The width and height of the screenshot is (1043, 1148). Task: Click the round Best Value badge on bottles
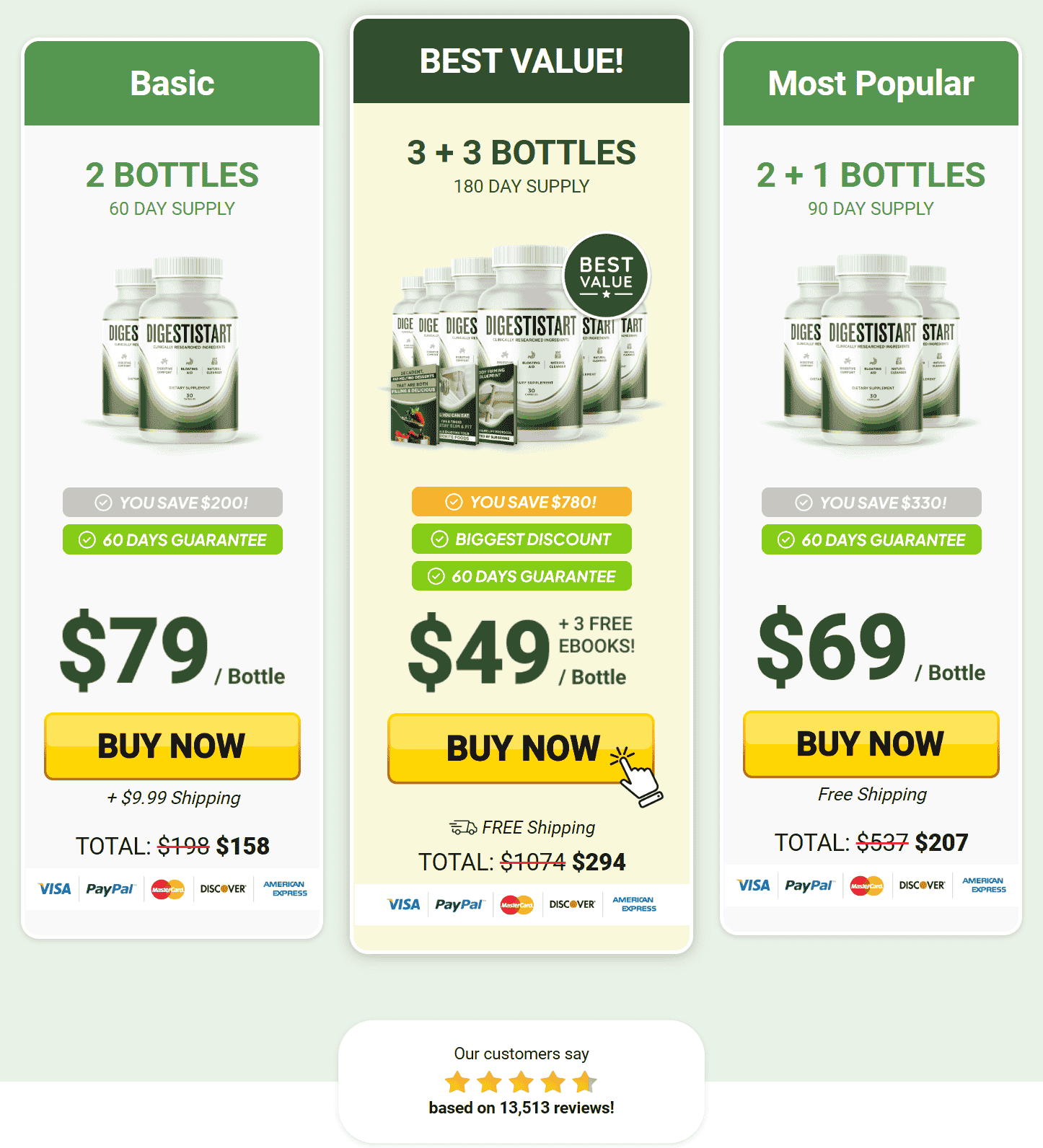[x=607, y=275]
